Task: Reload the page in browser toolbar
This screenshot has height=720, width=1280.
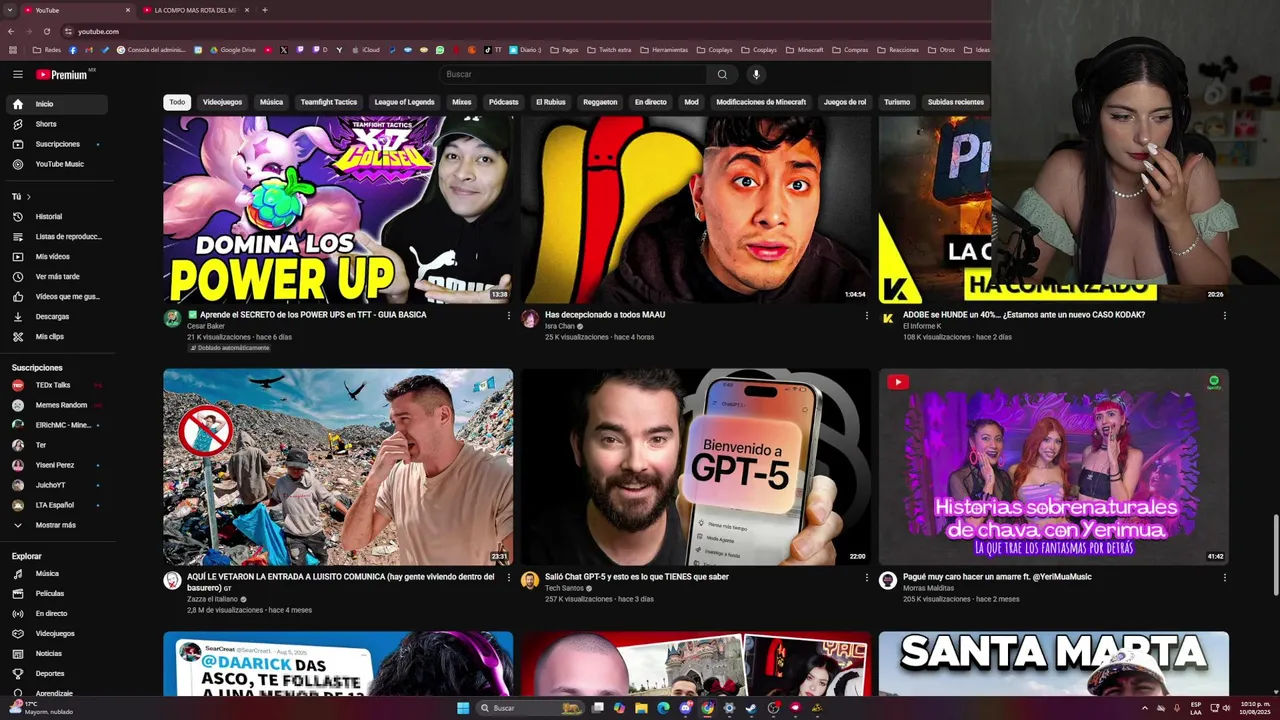Action: 46,31
